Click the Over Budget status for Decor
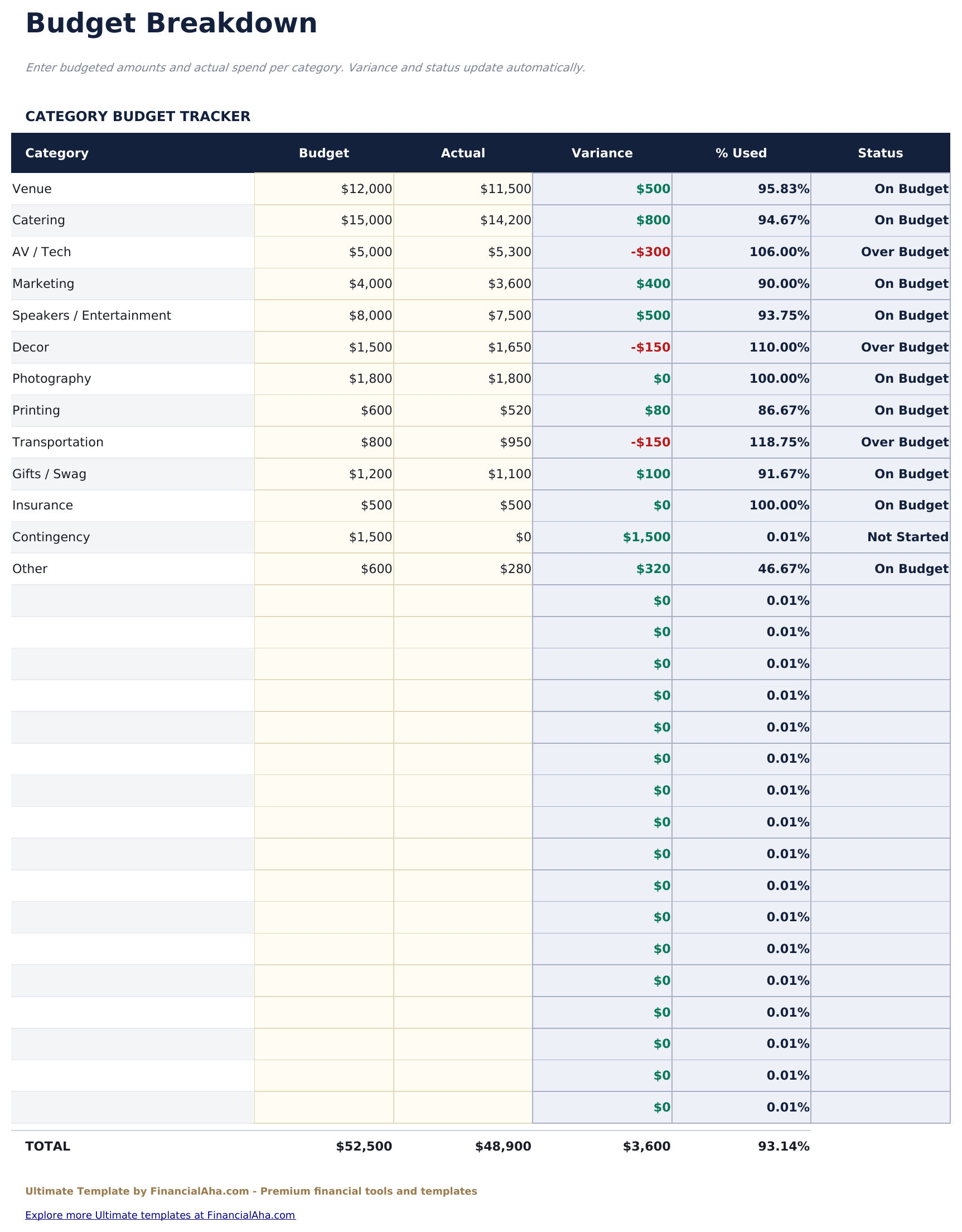 click(905, 347)
